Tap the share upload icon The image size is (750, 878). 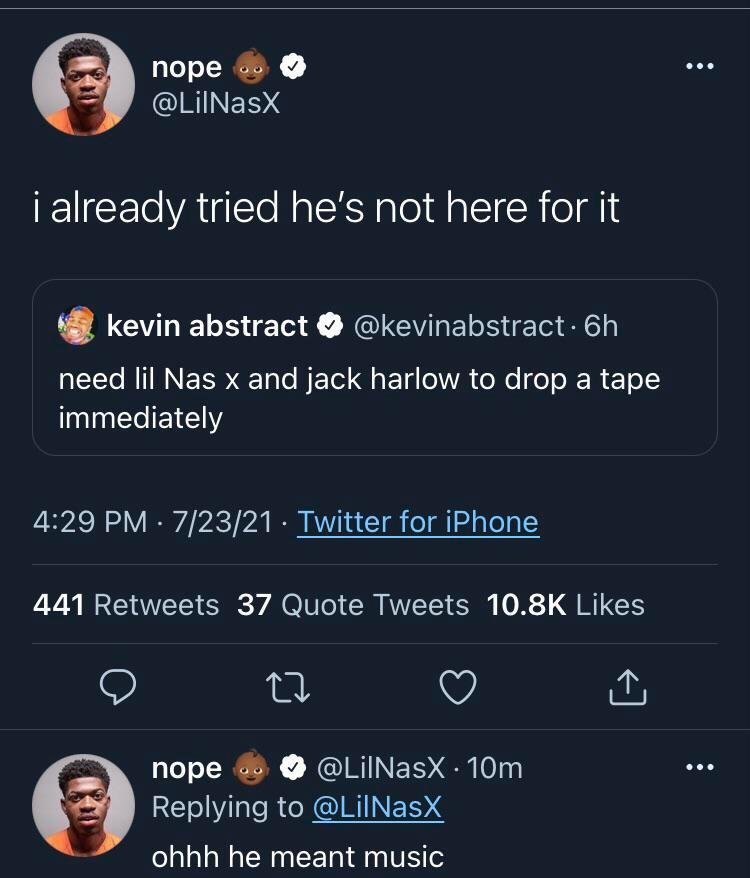628,687
